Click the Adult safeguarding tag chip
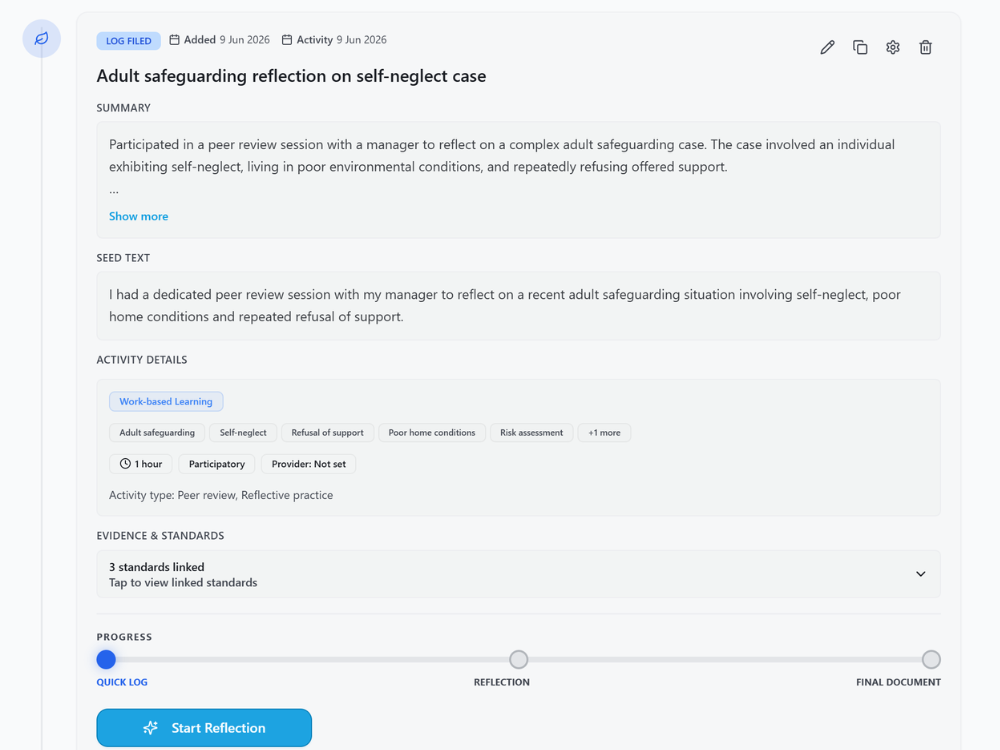 157,432
